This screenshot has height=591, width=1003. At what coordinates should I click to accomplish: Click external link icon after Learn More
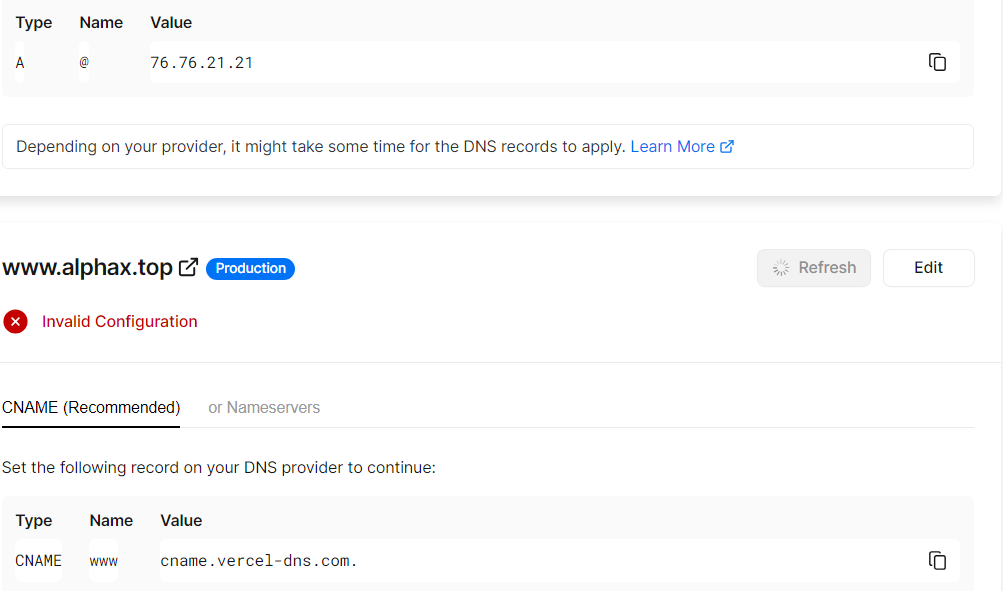[727, 147]
